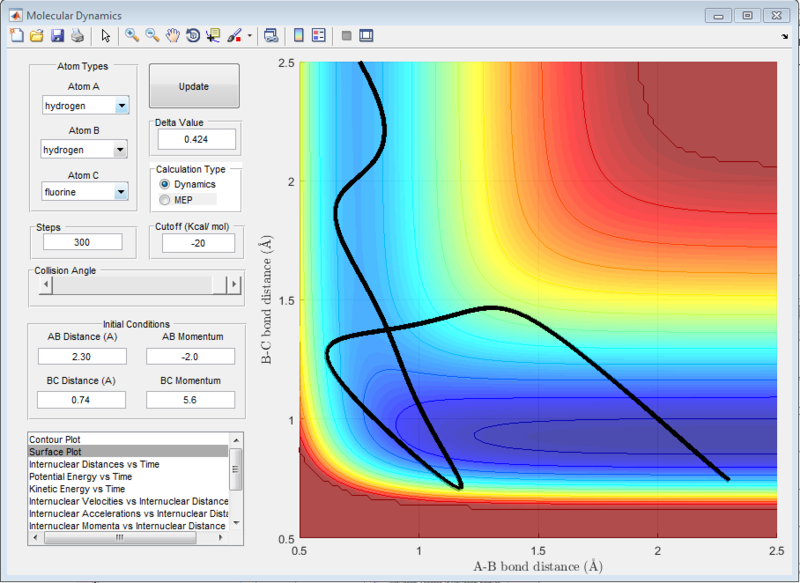Activate the Pan hand tool
The image size is (800, 583).
(x=172, y=35)
